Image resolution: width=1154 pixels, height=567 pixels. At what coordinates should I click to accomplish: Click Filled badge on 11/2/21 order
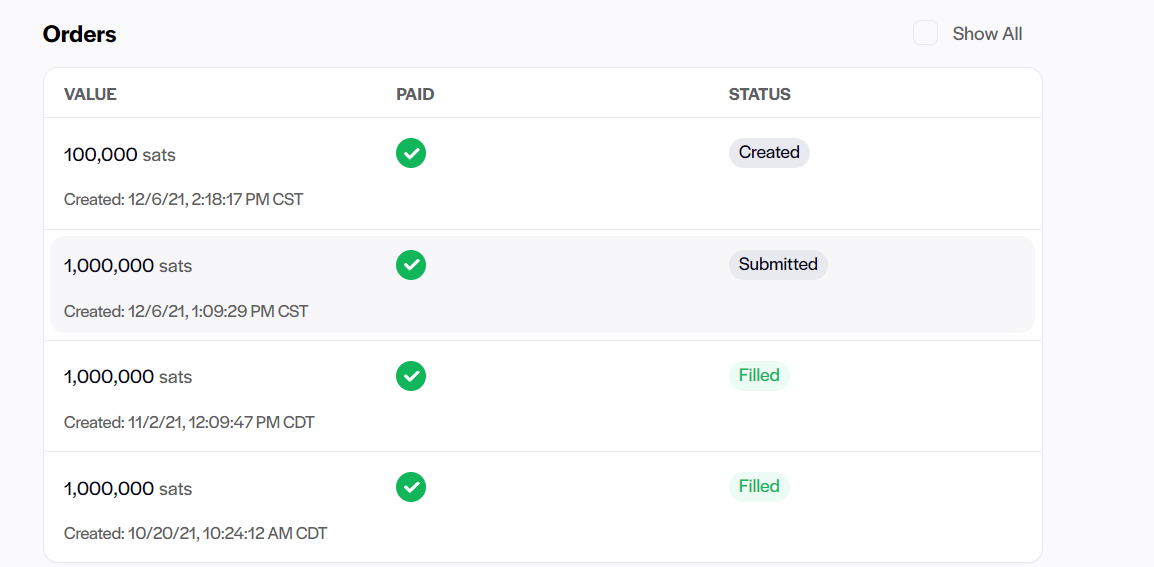759,376
